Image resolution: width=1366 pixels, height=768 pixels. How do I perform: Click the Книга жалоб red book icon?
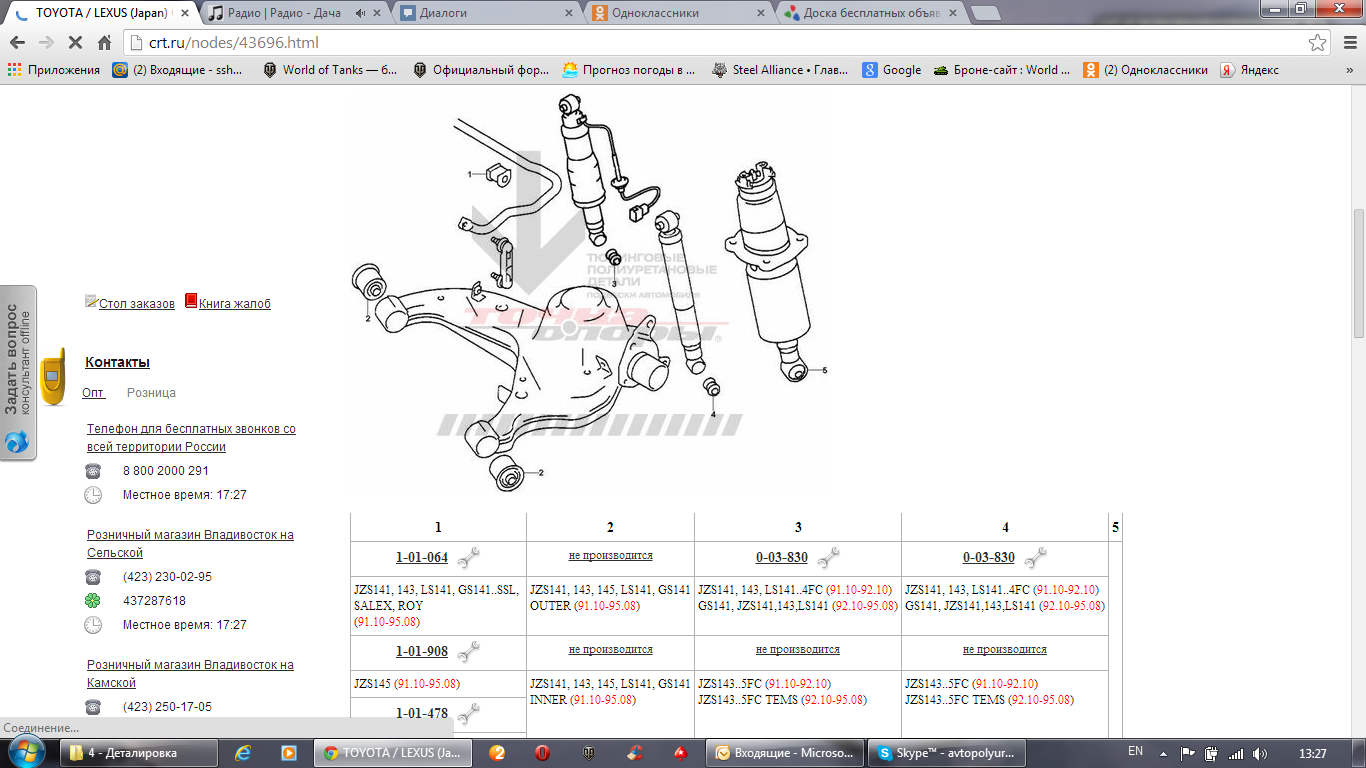pos(191,301)
